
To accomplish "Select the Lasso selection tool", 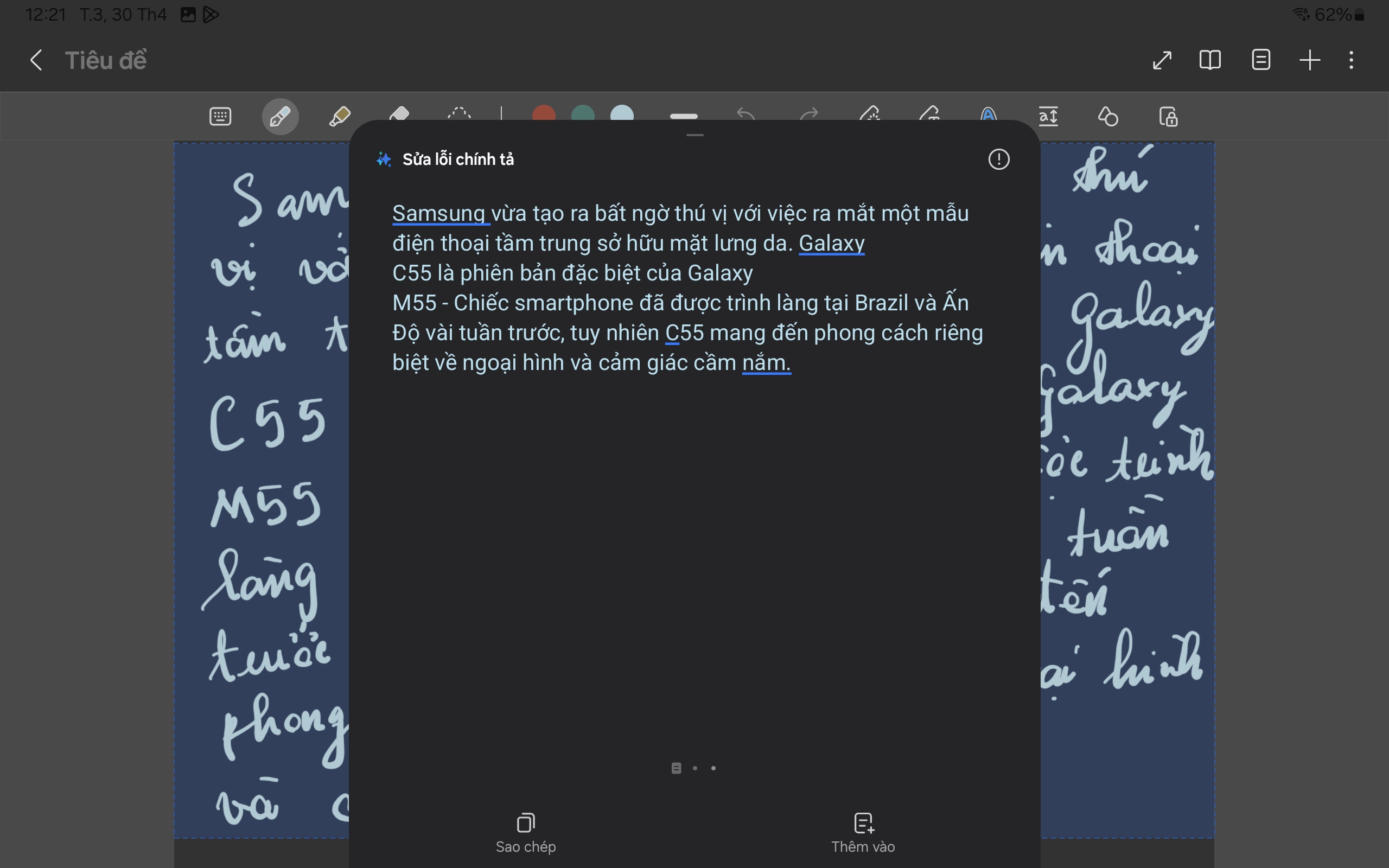I will coord(458,113).
